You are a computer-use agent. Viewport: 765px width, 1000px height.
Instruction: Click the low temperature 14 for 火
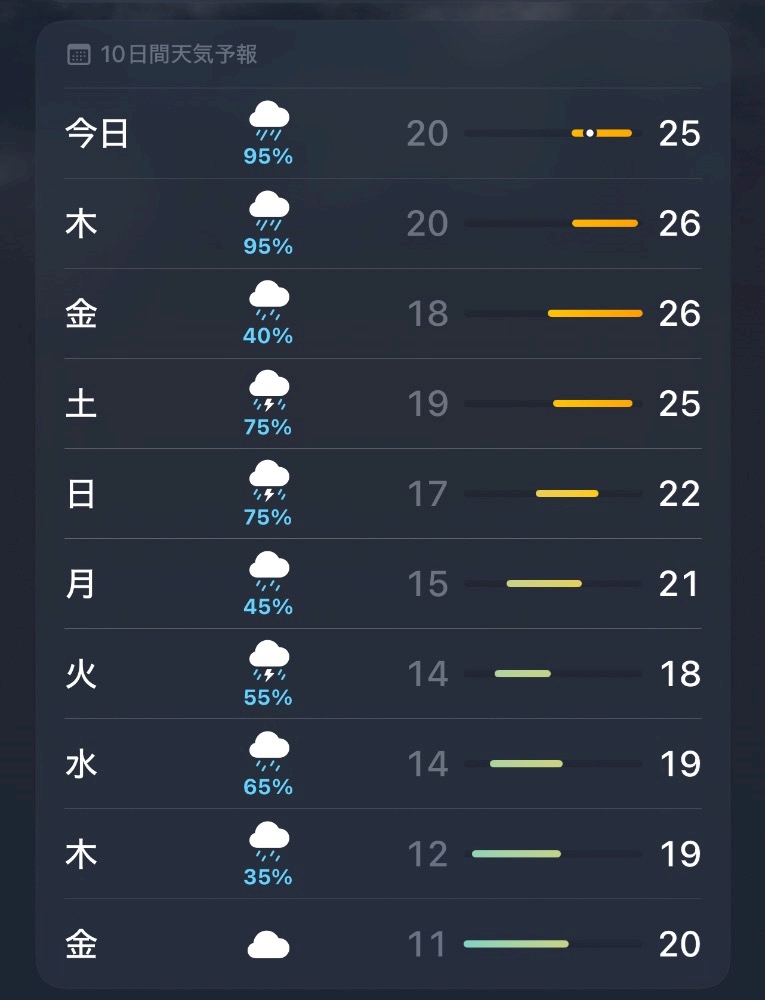click(x=427, y=674)
